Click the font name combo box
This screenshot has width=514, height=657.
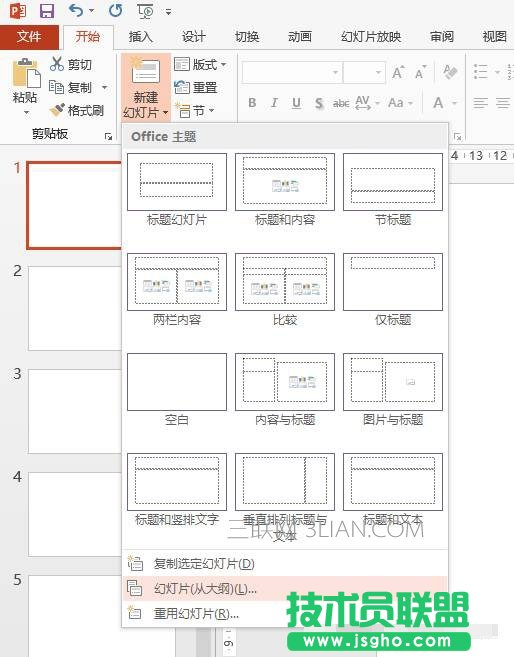click(x=292, y=73)
